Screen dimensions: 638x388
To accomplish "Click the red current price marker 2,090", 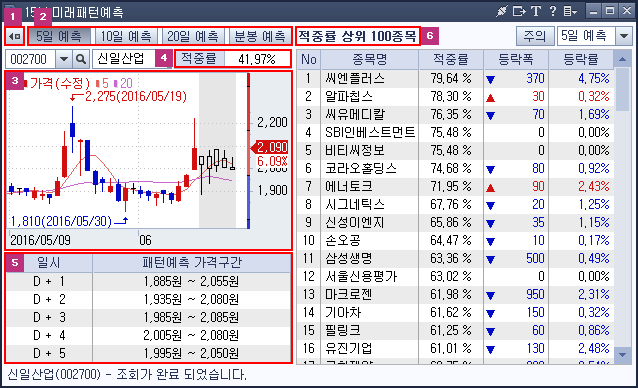I will [270, 147].
